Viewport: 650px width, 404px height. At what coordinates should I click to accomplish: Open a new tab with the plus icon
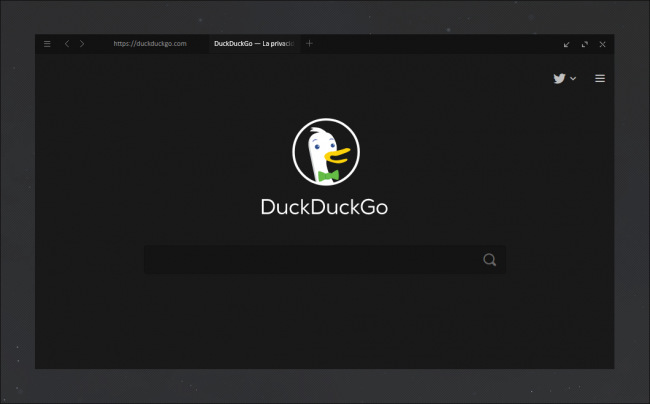coord(309,43)
